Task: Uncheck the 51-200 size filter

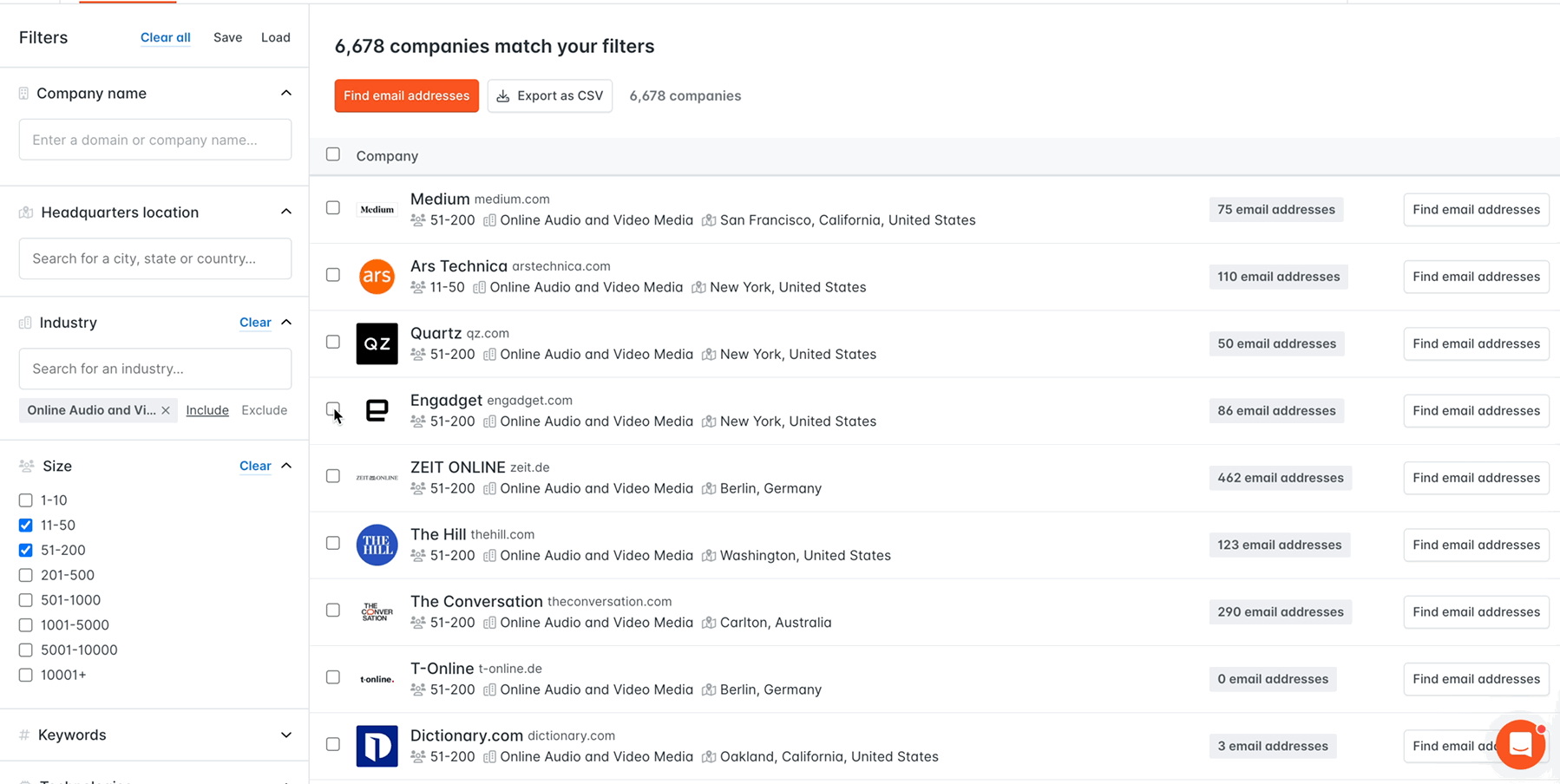Action: click(x=26, y=551)
